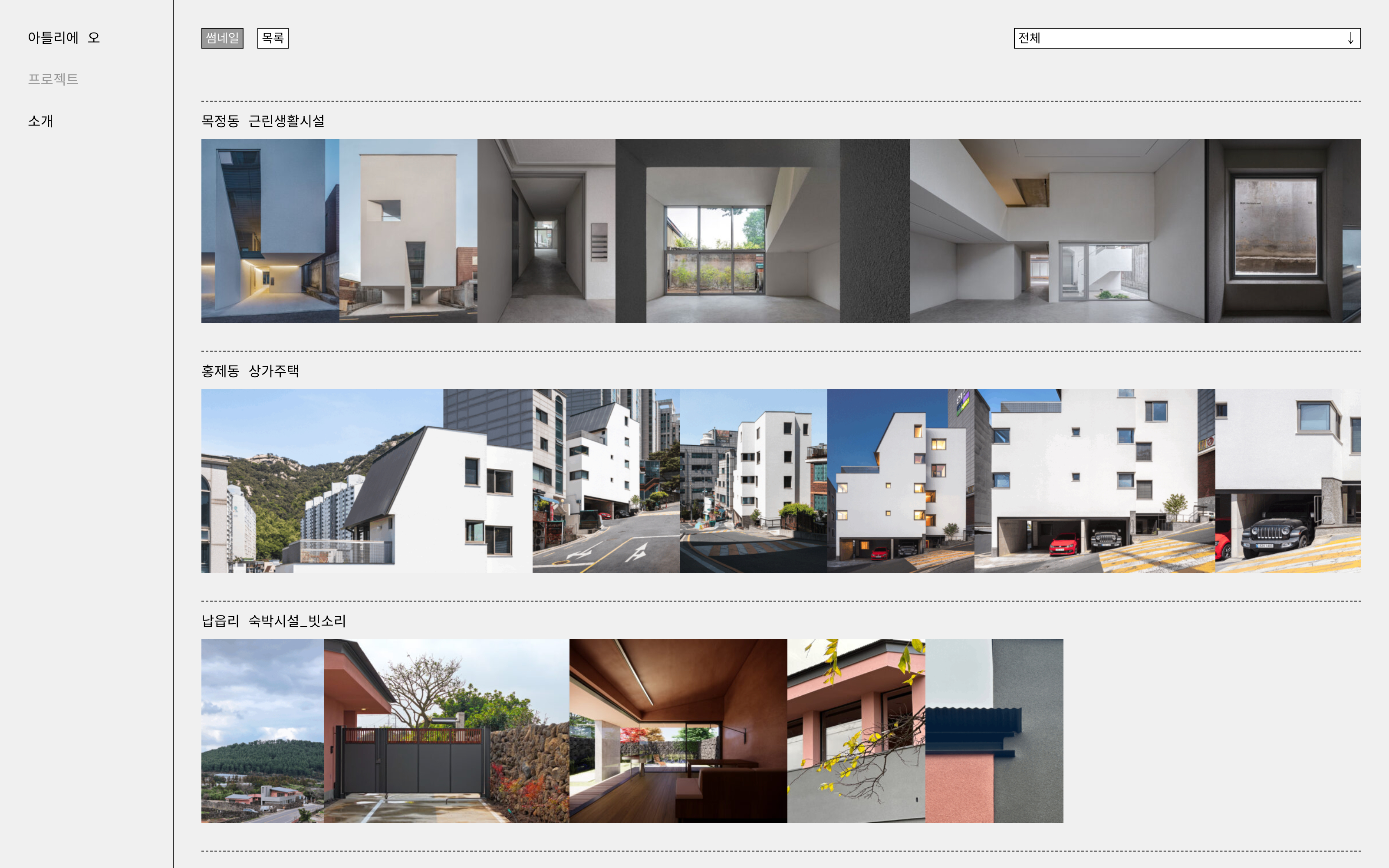Go to 아틀리에 오 home link
The height and width of the screenshot is (868, 1389).
[64, 38]
